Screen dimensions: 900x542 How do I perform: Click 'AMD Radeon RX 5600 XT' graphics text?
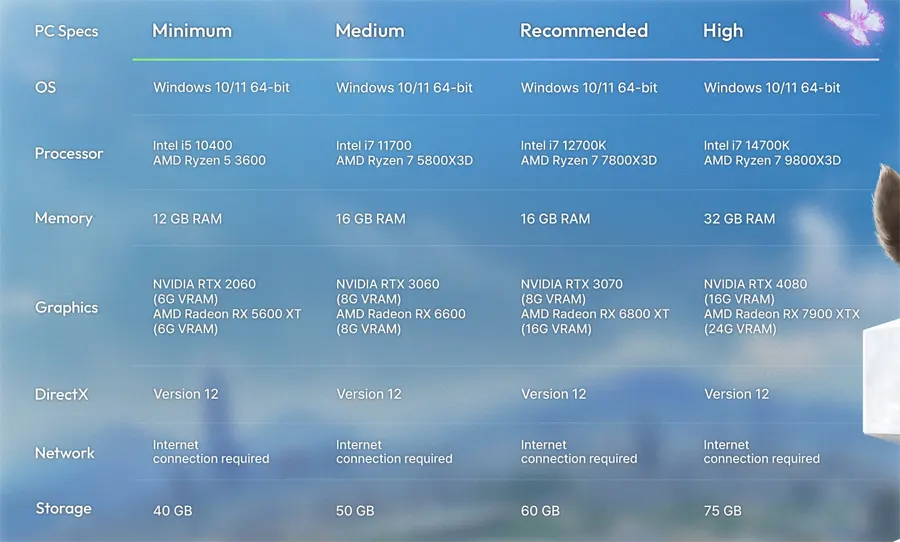pyautogui.click(x=227, y=314)
